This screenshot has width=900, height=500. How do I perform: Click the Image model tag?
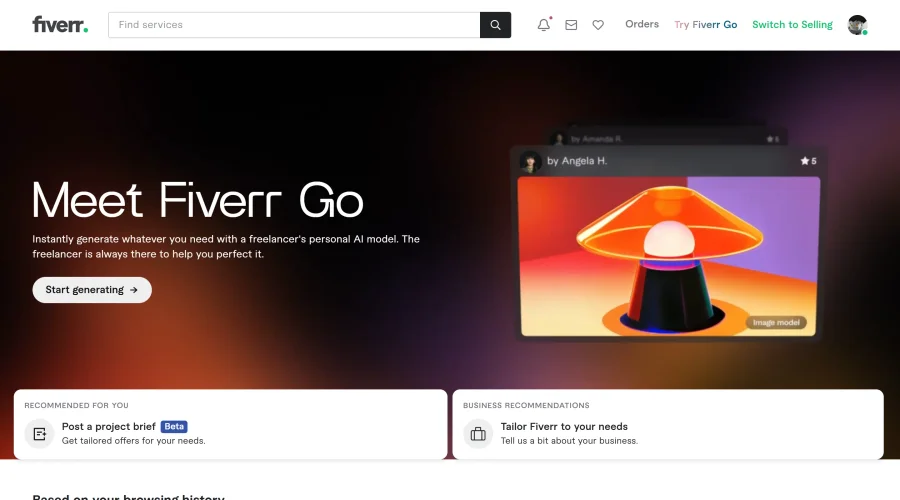(776, 323)
